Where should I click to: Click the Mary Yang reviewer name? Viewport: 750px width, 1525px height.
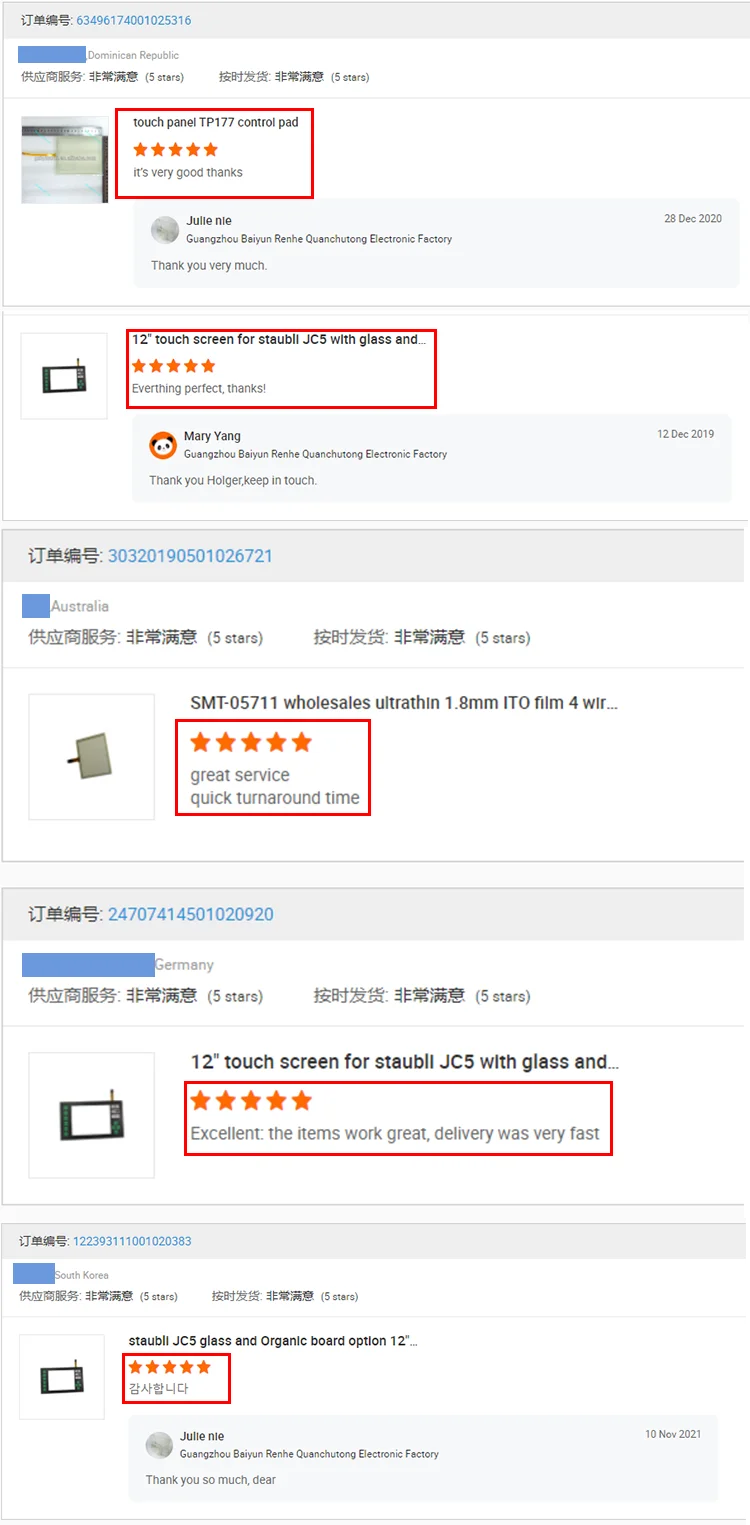click(x=212, y=436)
